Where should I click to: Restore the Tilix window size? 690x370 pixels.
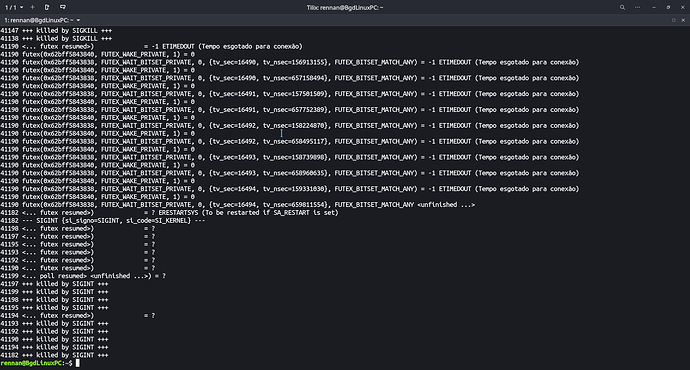click(x=668, y=7)
